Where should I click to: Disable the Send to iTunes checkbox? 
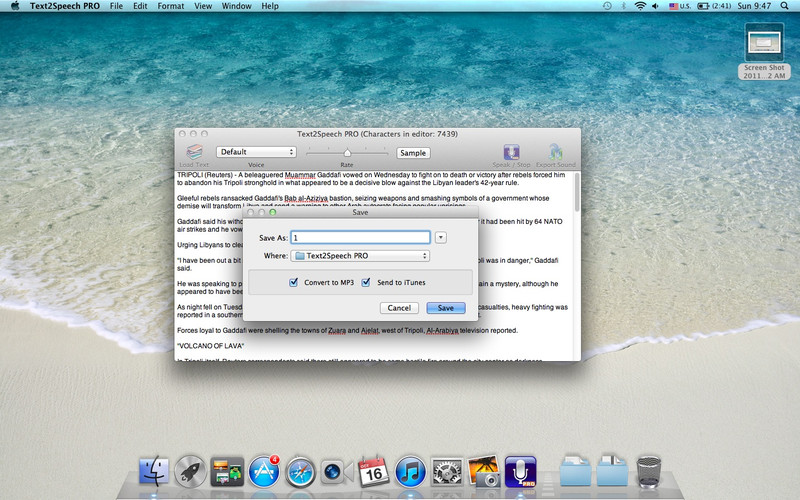point(367,283)
